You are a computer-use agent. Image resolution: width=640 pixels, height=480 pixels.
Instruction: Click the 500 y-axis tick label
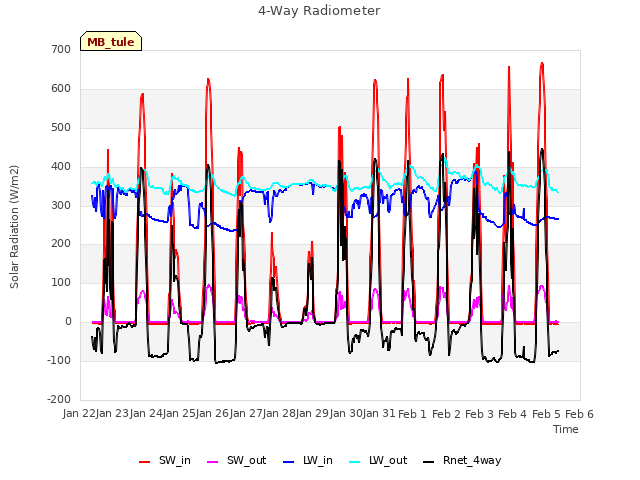(x=61, y=127)
